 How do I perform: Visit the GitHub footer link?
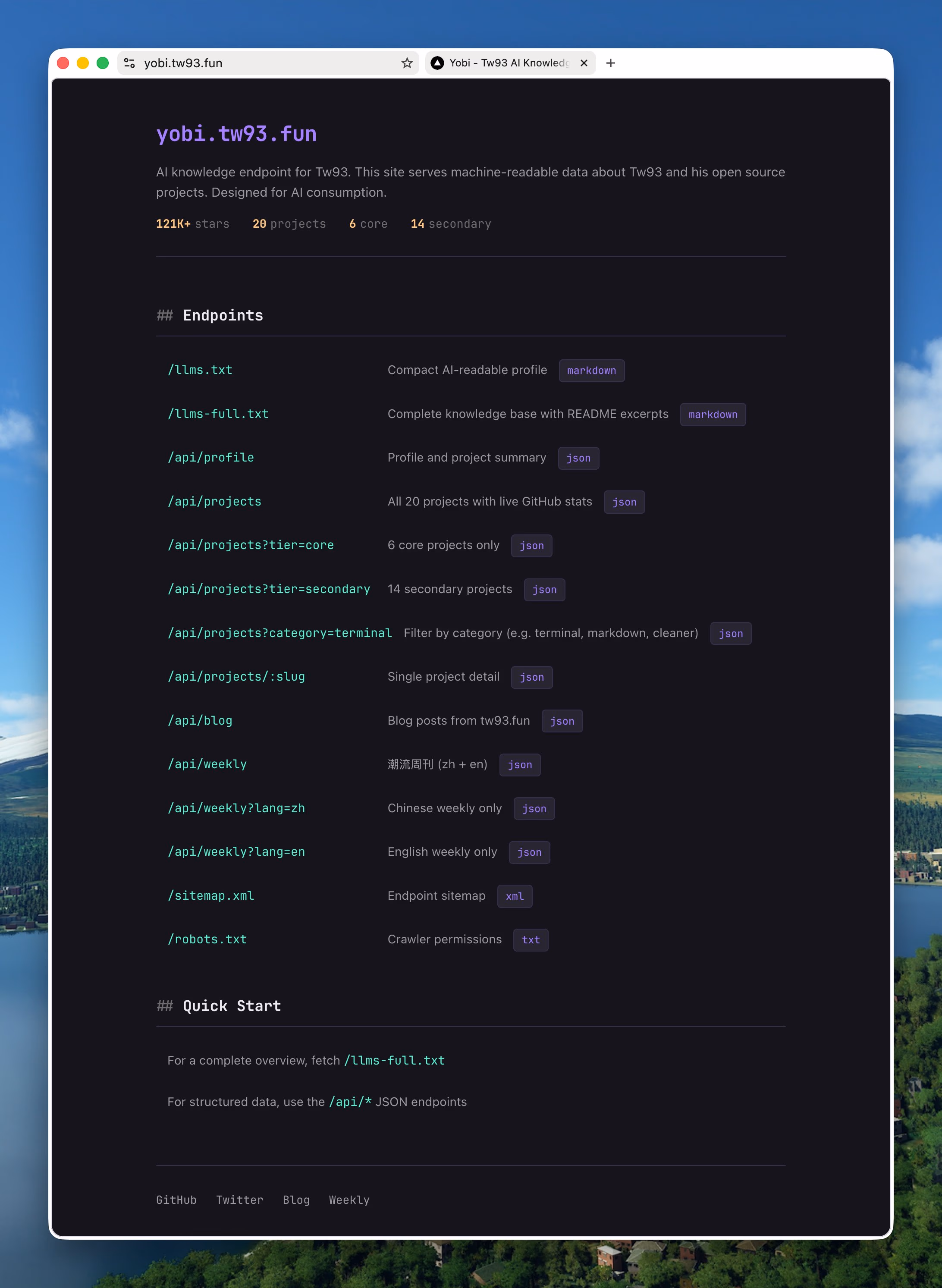tap(176, 1200)
